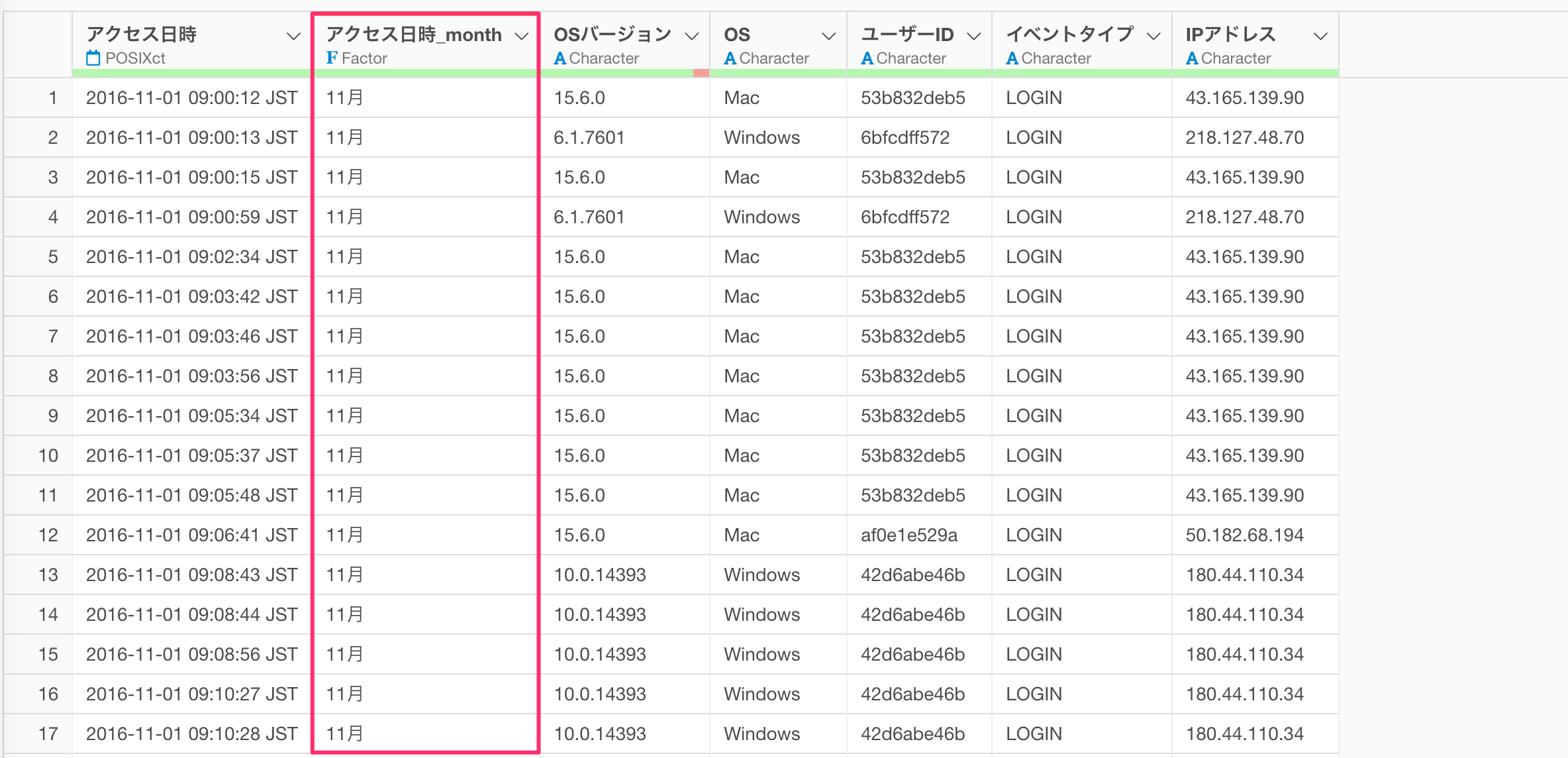
Task: Click the Character type icon under OS
Action: point(730,58)
